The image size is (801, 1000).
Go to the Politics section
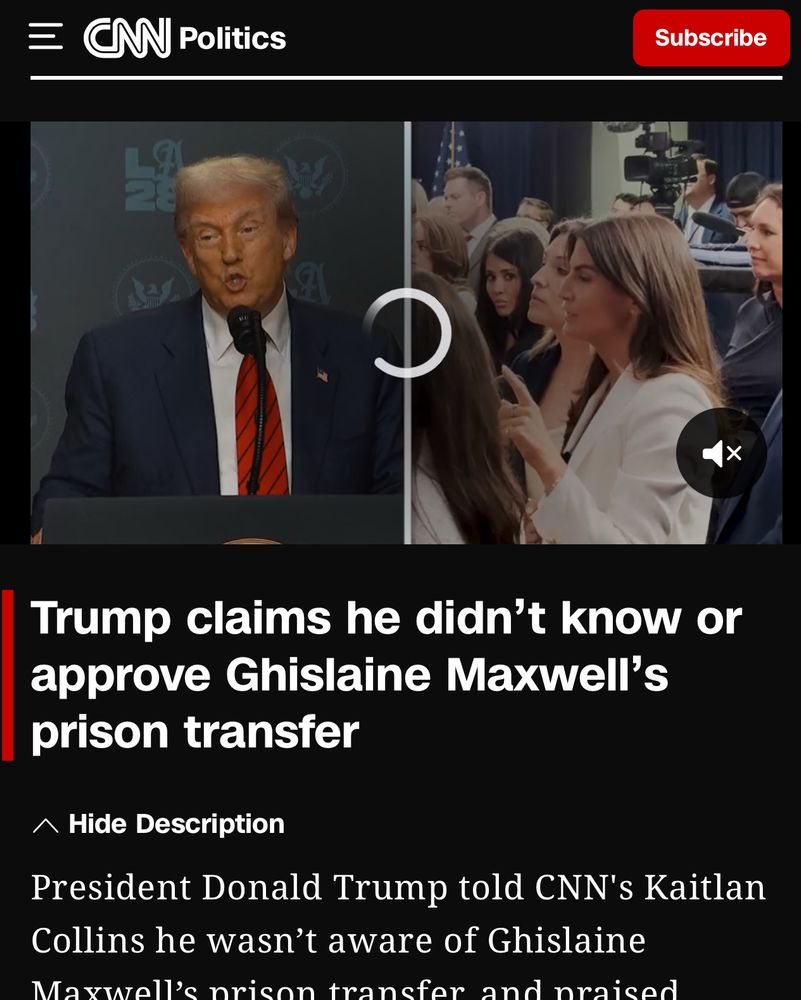tap(233, 38)
